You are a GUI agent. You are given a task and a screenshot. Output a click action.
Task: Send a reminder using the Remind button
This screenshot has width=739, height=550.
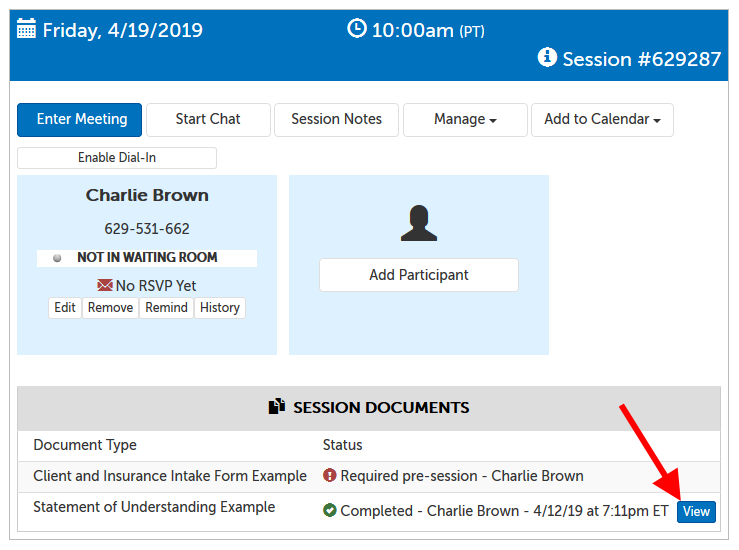click(x=166, y=308)
